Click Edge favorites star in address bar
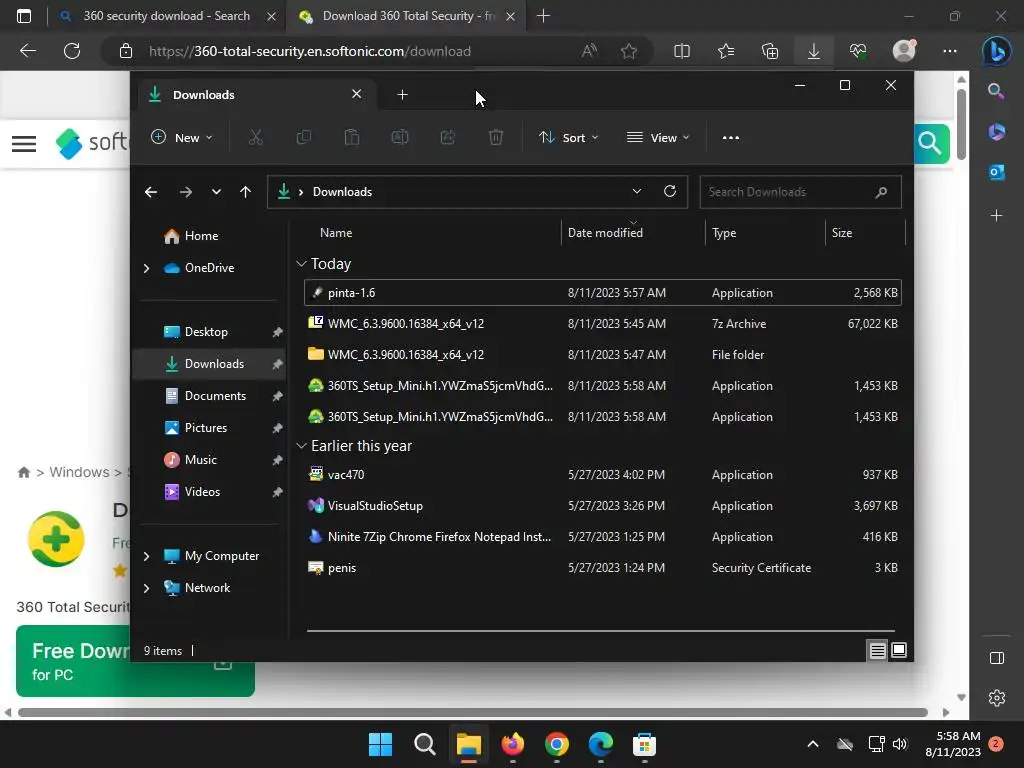This screenshot has width=1024, height=768. [x=629, y=51]
